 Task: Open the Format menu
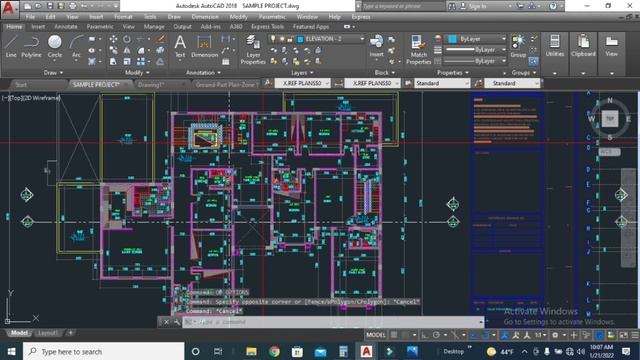click(123, 17)
